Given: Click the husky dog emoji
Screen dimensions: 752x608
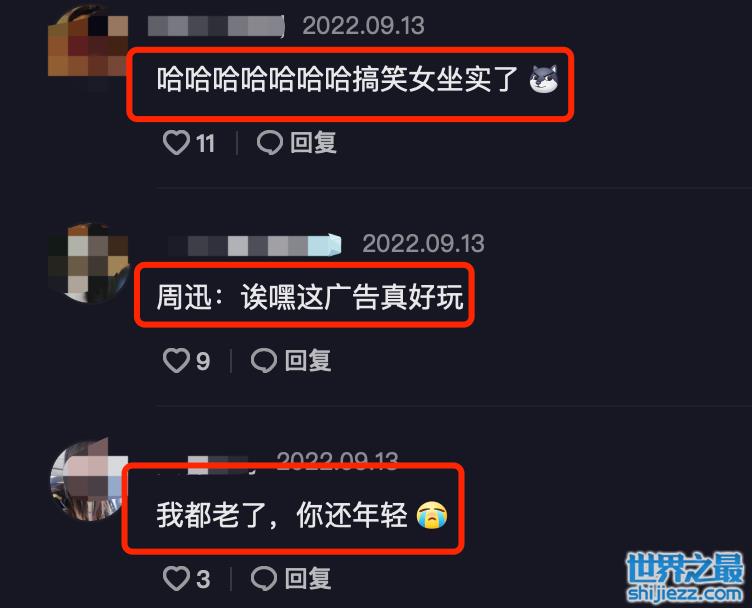Looking at the screenshot, I should click(x=543, y=79).
